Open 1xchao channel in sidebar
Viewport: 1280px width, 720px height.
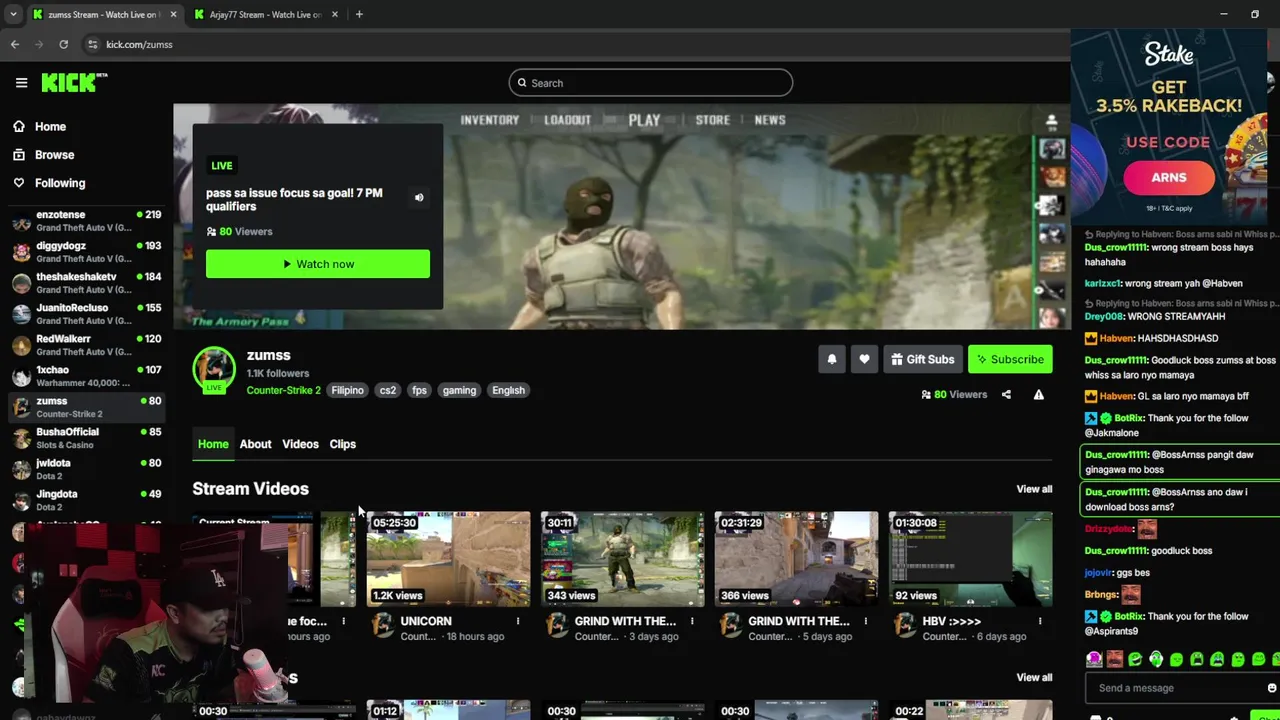point(86,376)
